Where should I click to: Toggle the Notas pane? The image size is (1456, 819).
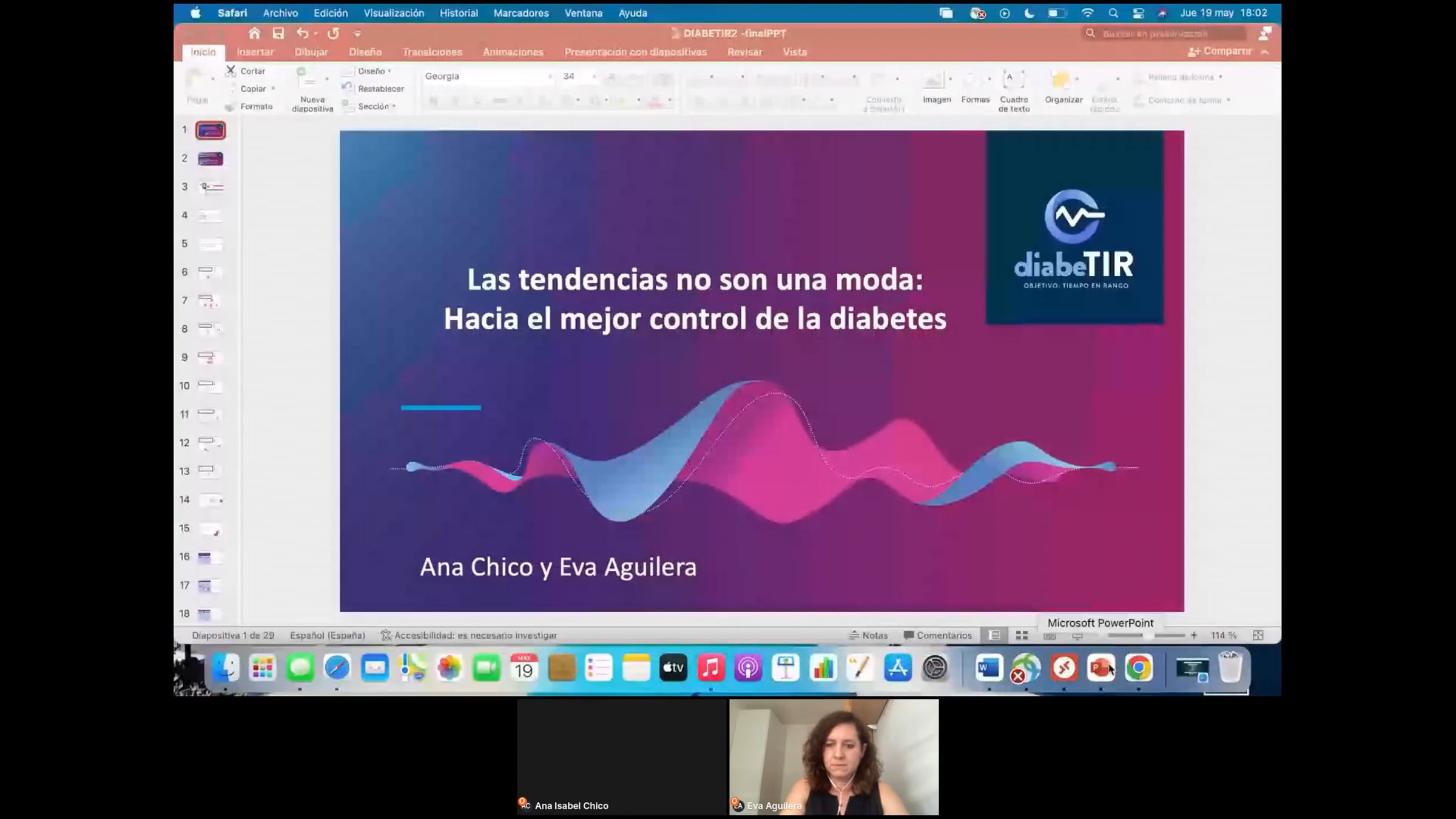tap(869, 635)
